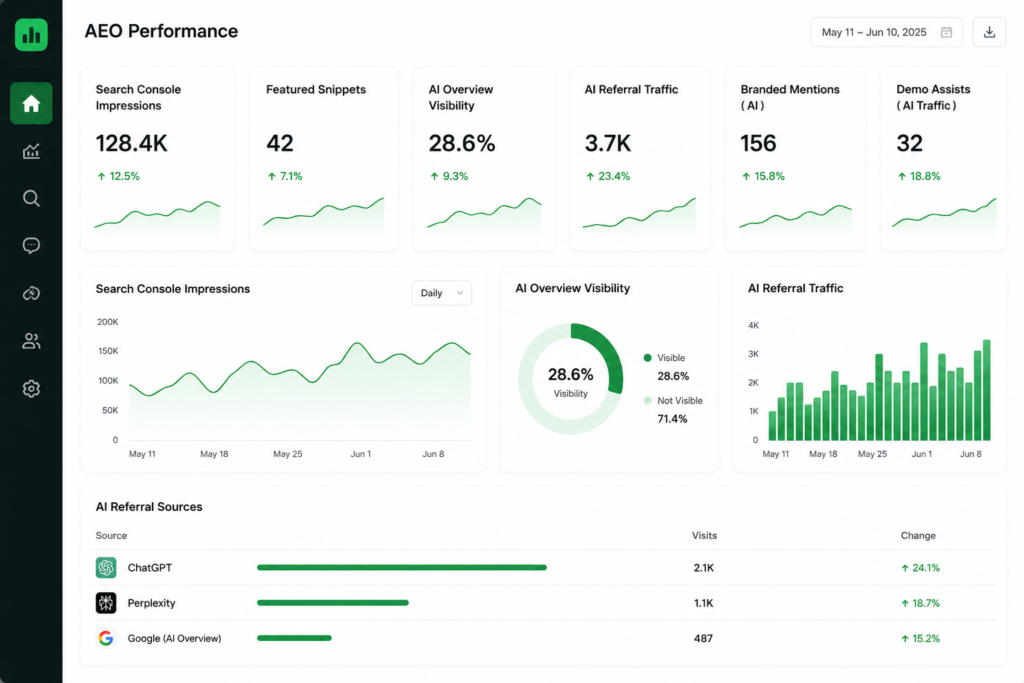This screenshot has height=683, width=1024.
Task: Click the Visits column header
Action: (x=704, y=535)
